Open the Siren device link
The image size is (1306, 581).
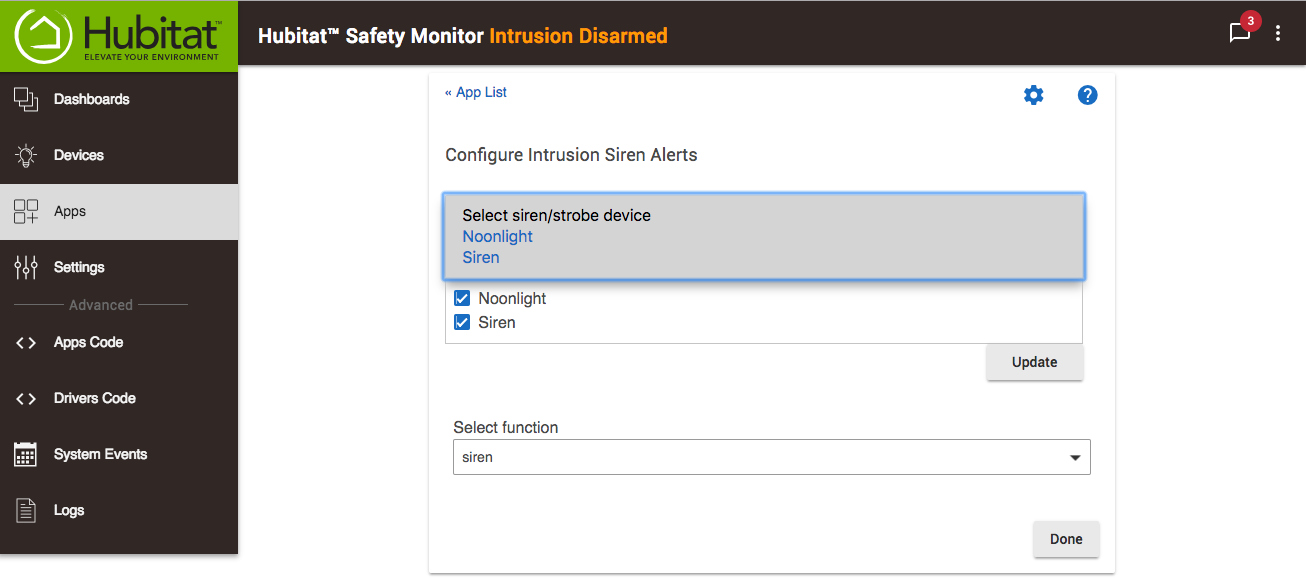(x=481, y=257)
